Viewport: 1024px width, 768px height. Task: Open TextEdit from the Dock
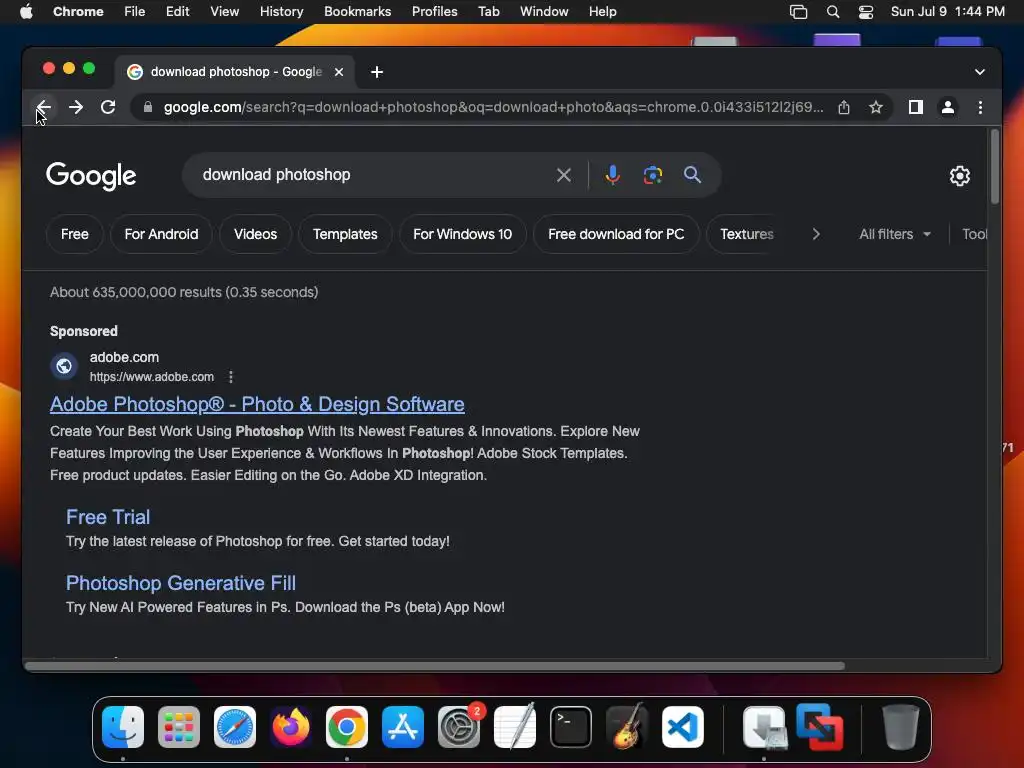[515, 727]
